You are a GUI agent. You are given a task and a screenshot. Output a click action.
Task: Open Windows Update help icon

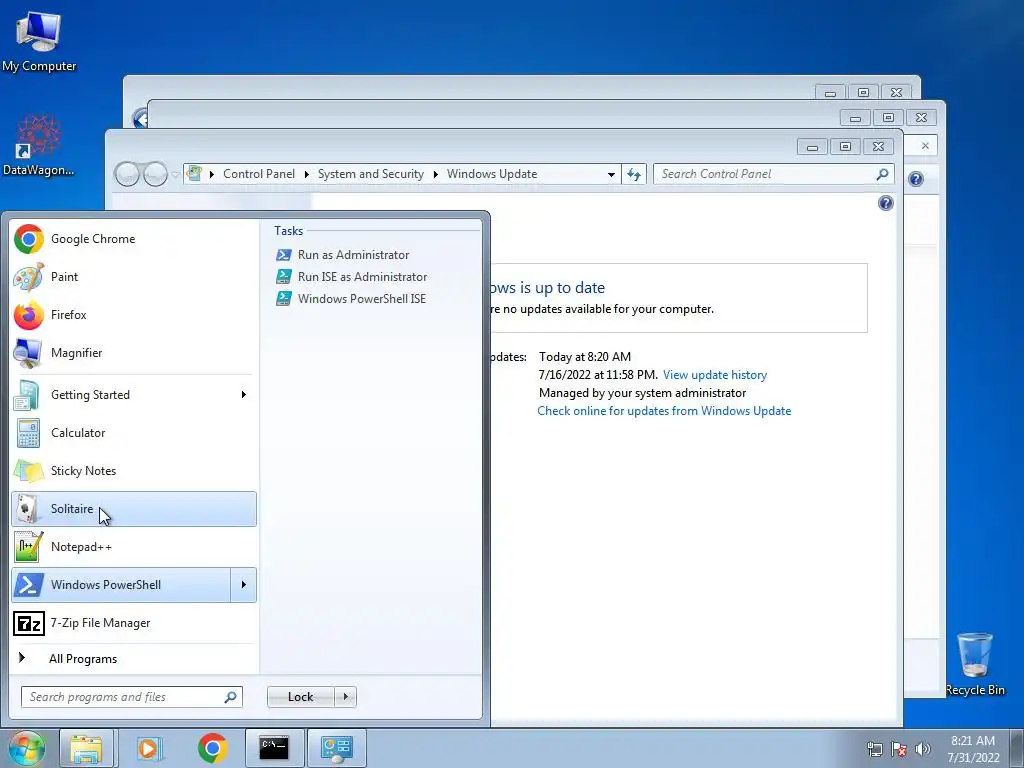886,203
